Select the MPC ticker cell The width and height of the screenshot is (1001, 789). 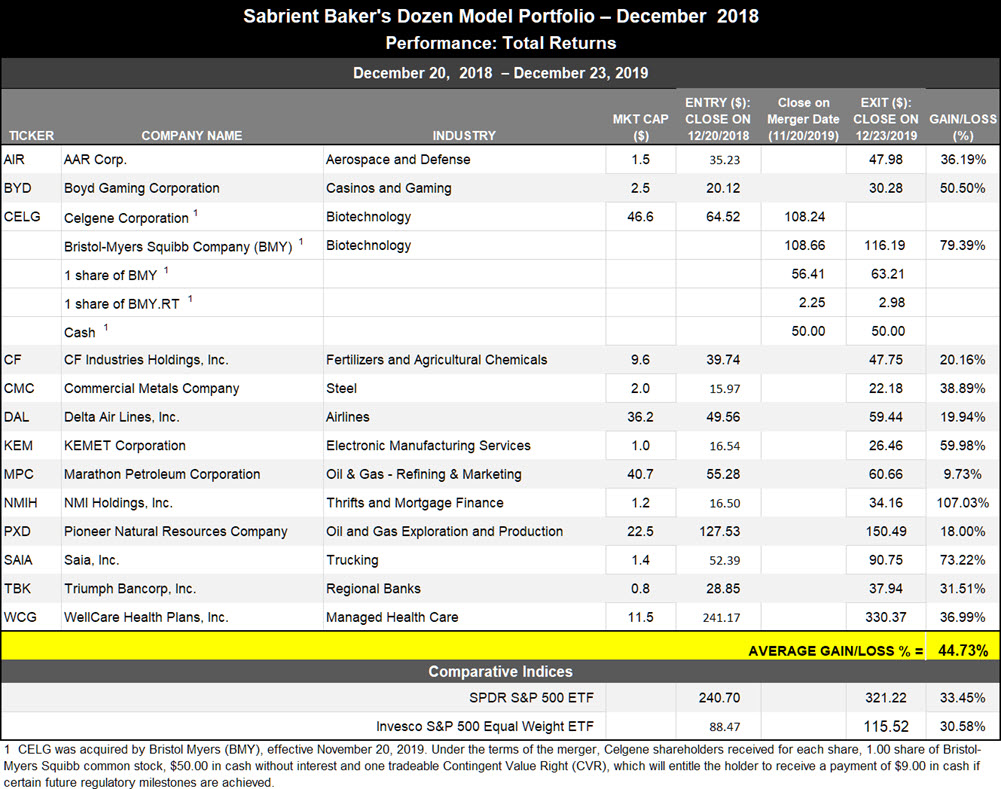[x=19, y=474]
